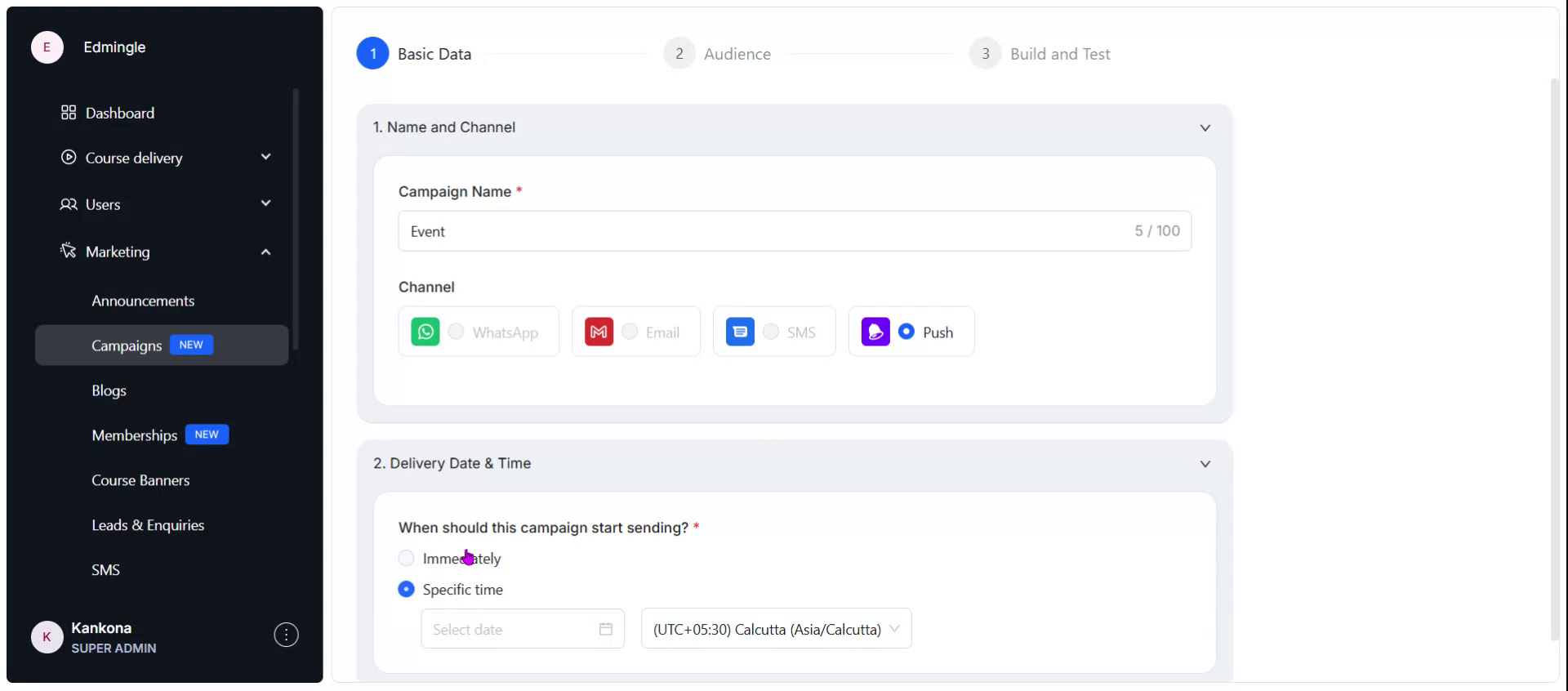Click the NEW badge beside Memberships
Screen dimensions: 1568x691
click(207, 435)
